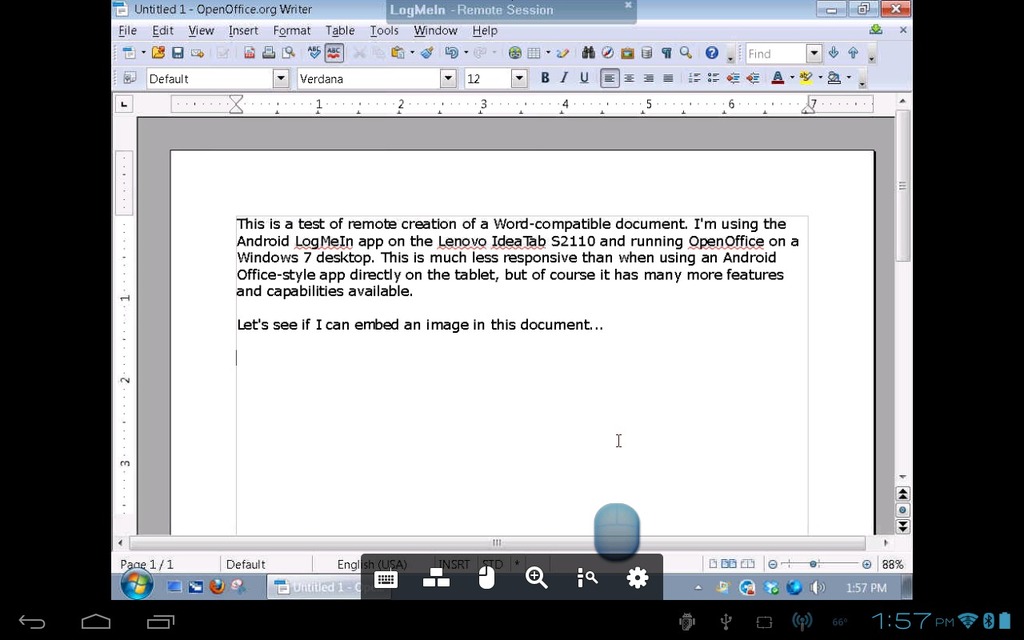
Task: Decrease paragraph indent
Action: 733,78
